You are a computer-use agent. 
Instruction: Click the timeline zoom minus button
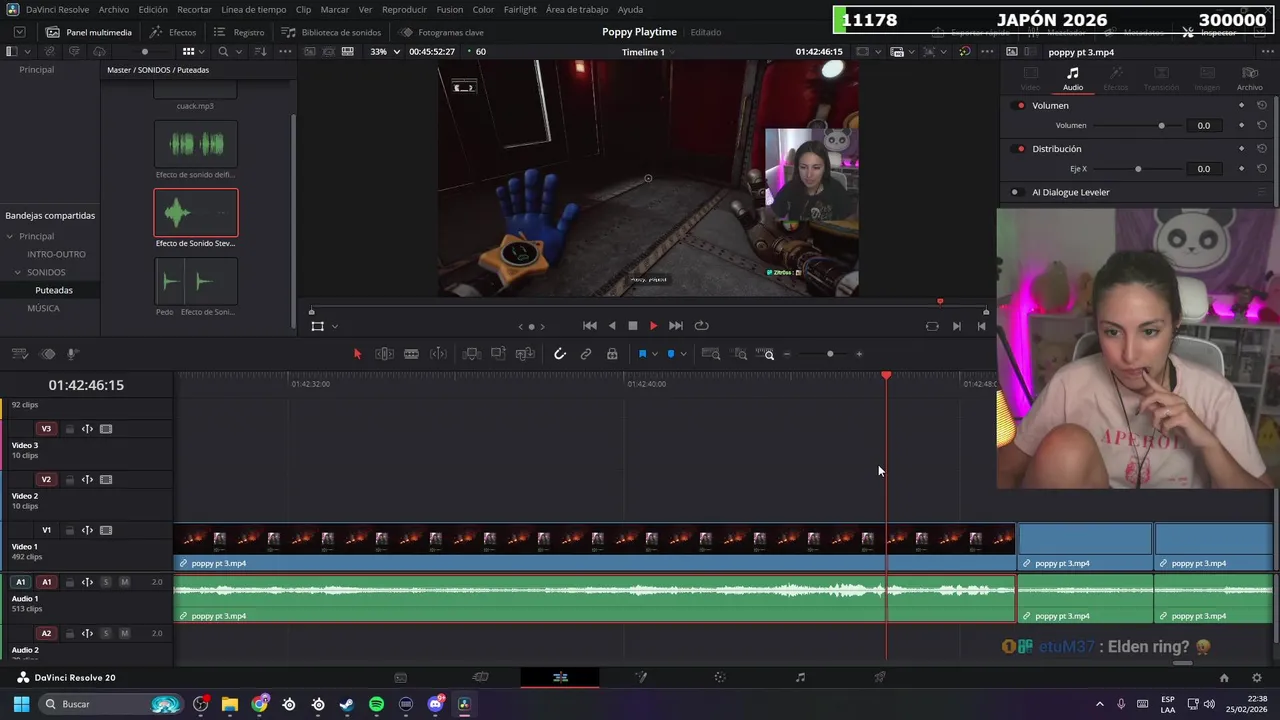coord(787,354)
